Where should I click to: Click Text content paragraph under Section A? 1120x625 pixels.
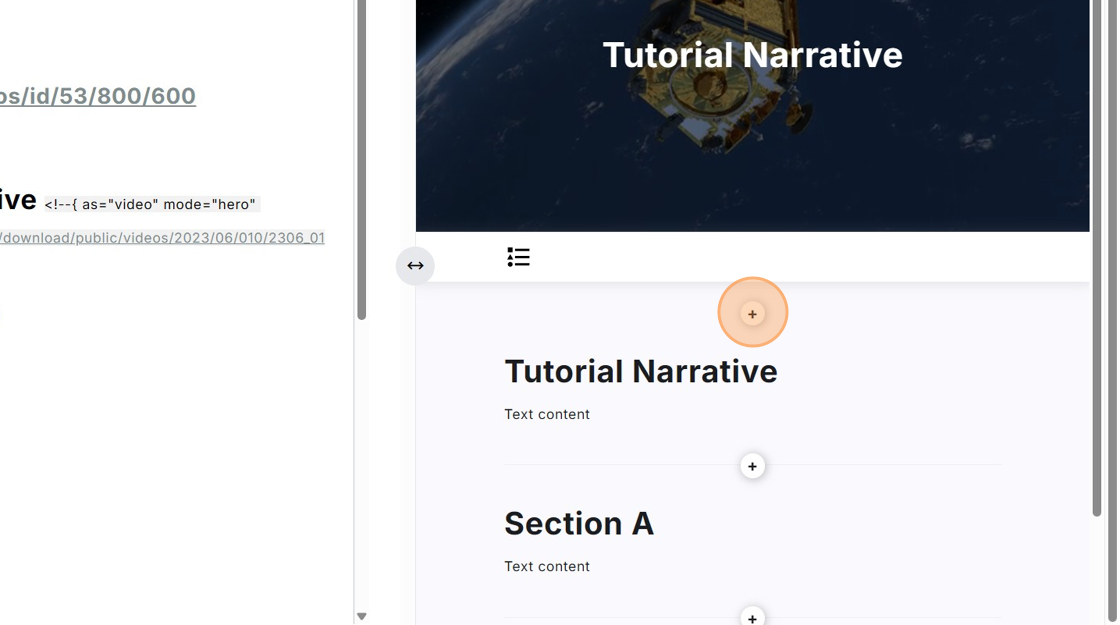point(547,567)
